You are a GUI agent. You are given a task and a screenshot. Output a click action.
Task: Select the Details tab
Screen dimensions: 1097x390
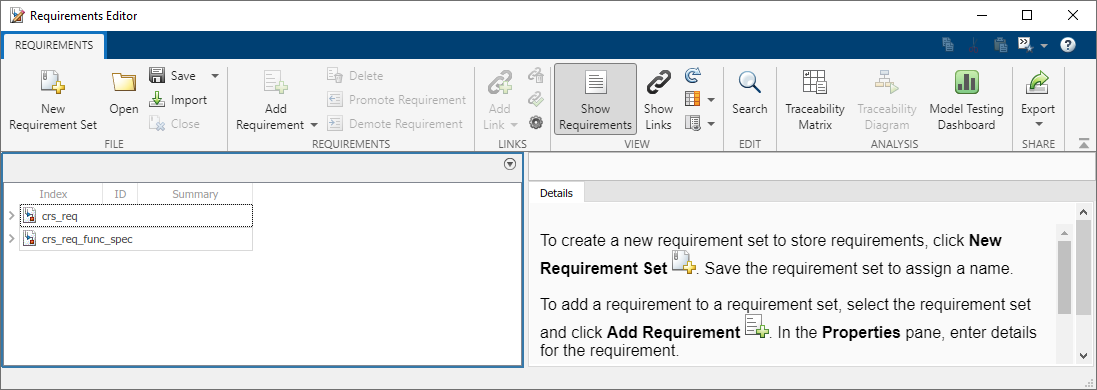(x=557, y=193)
